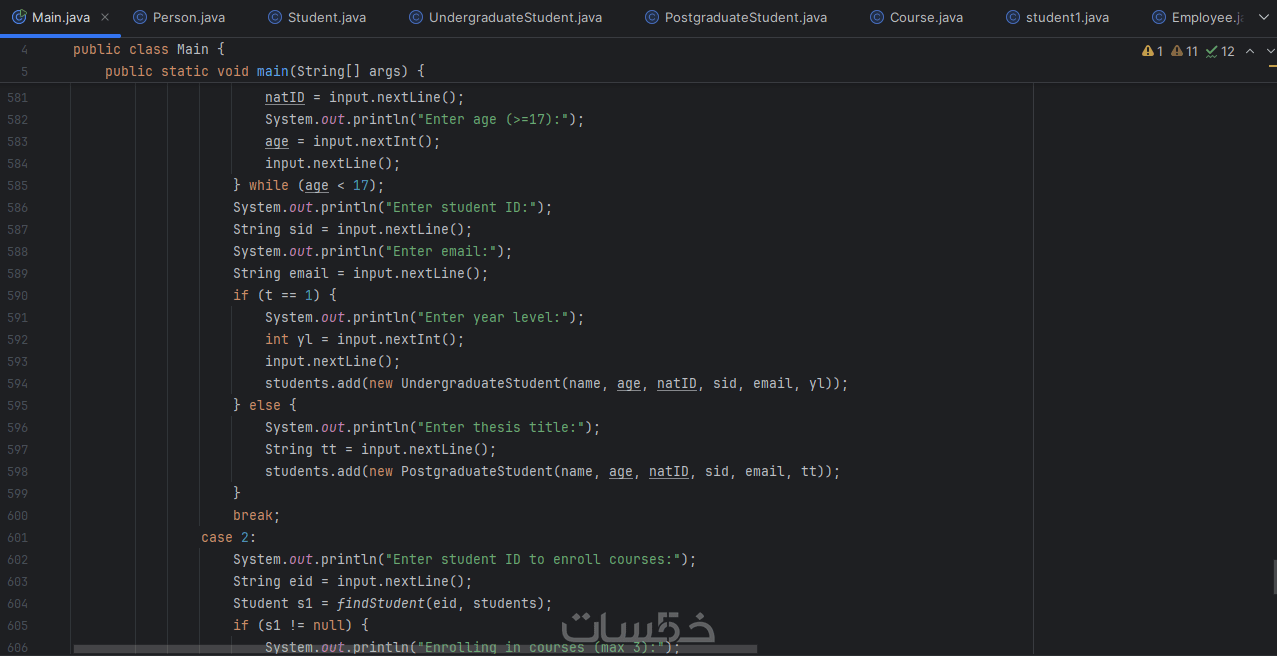Click line number 601 beside case 2
Screen dimensions: 1277x656
17,537
